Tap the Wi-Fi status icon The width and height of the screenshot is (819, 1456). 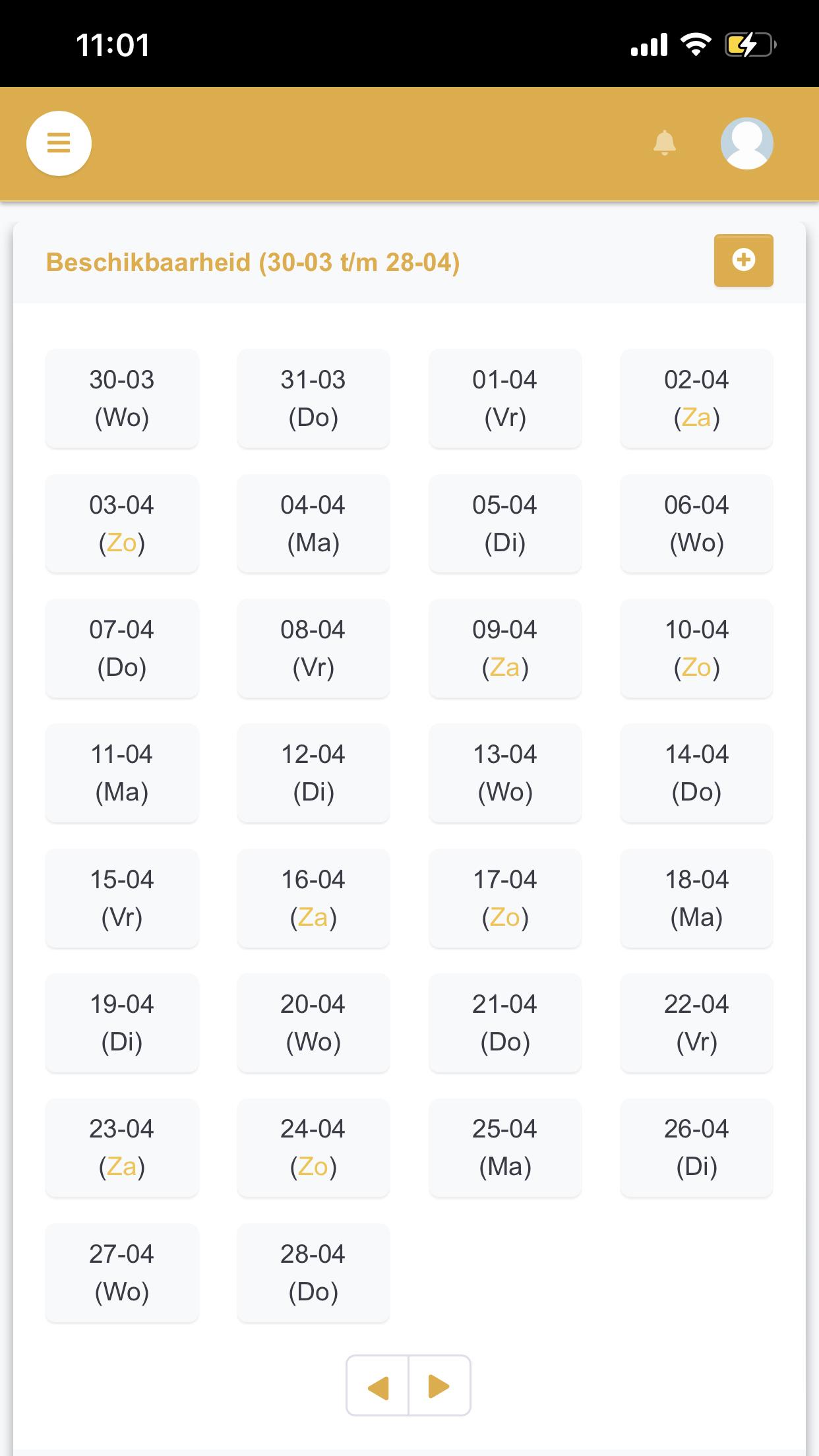696,45
